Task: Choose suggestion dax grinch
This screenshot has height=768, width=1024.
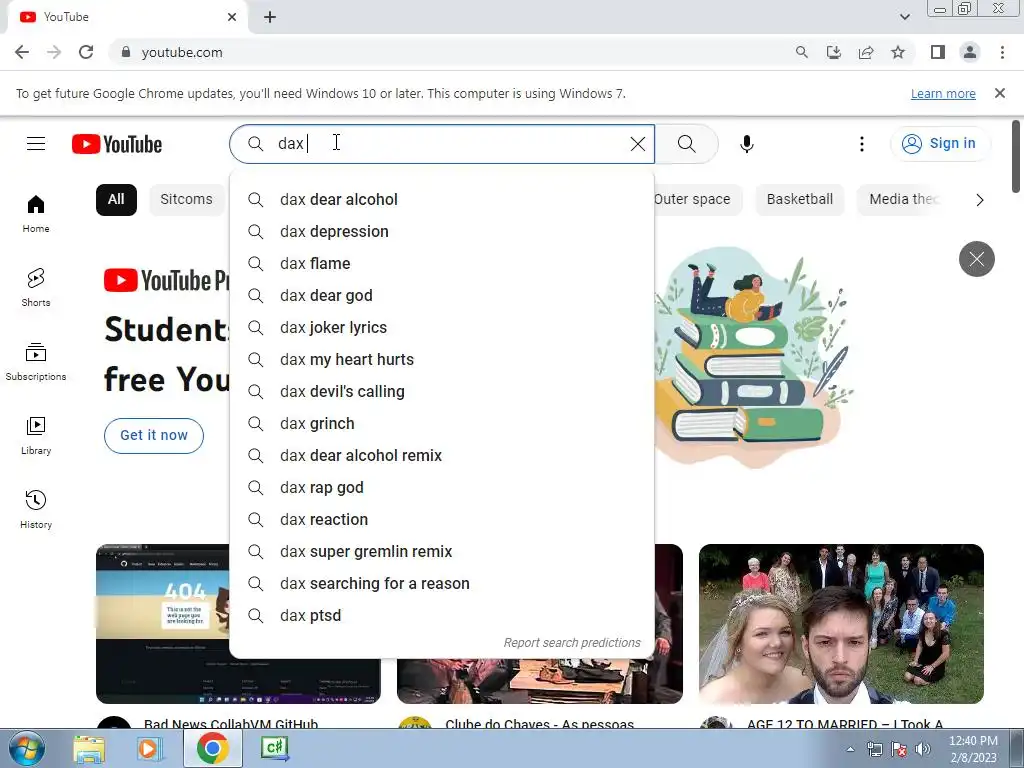Action: pos(441,423)
